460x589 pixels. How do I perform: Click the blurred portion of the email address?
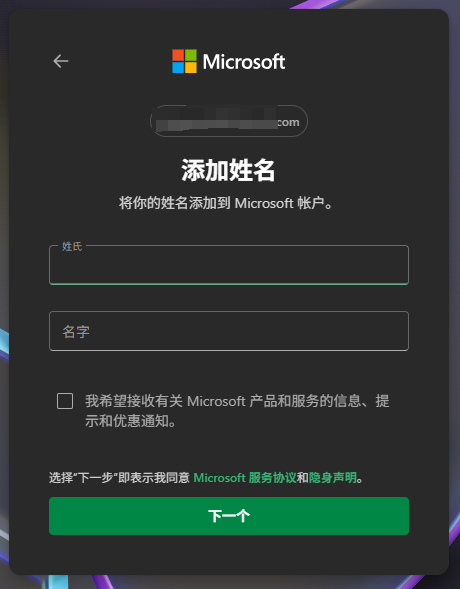[216, 122]
